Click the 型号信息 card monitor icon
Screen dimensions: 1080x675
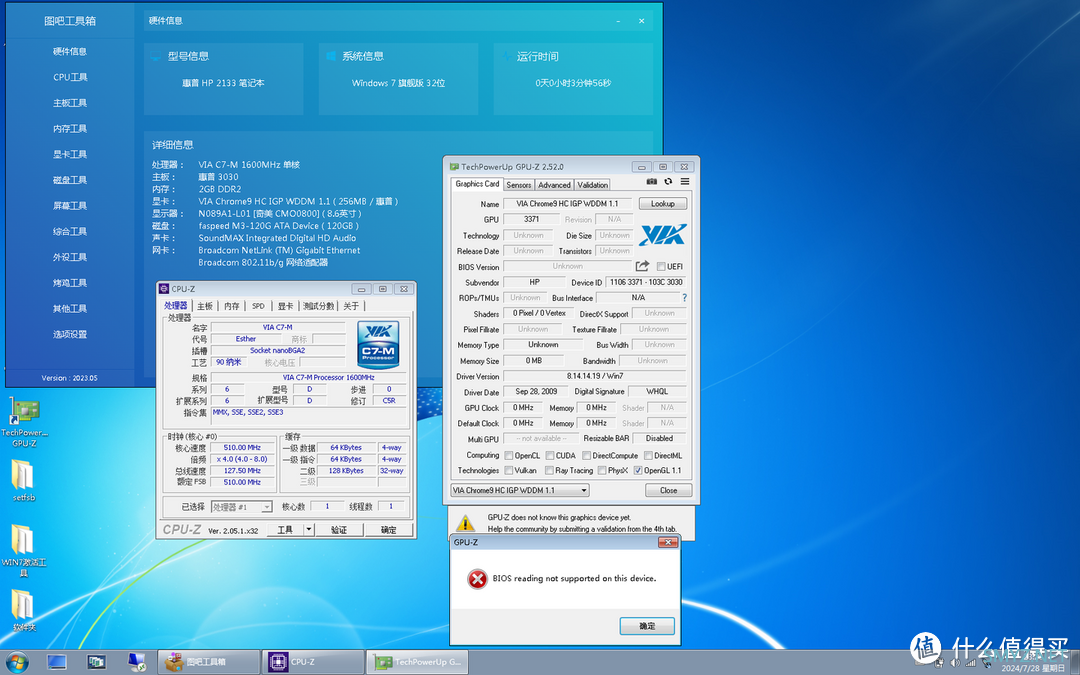[156, 56]
